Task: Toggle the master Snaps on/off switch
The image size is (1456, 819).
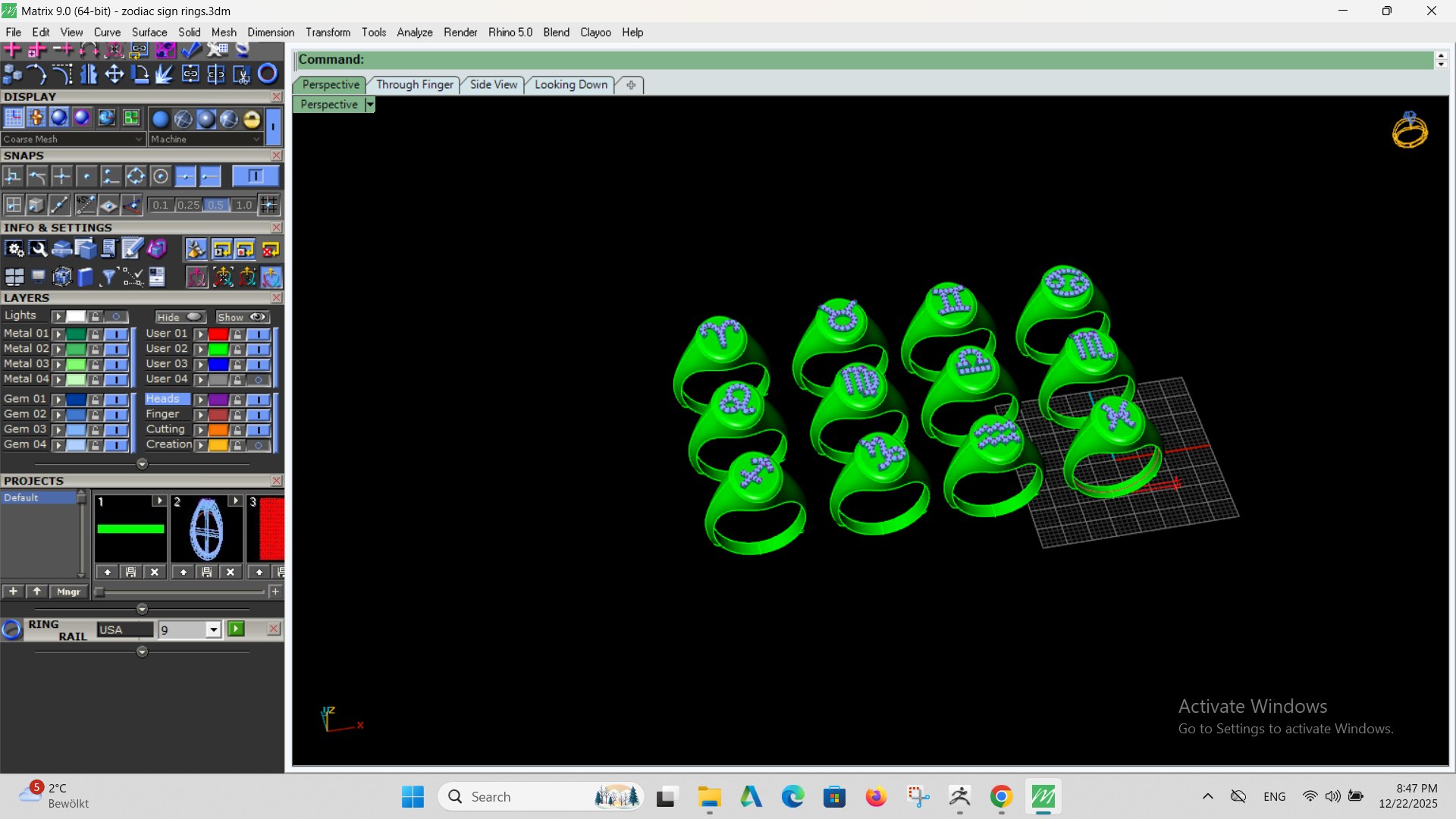Action: (256, 177)
